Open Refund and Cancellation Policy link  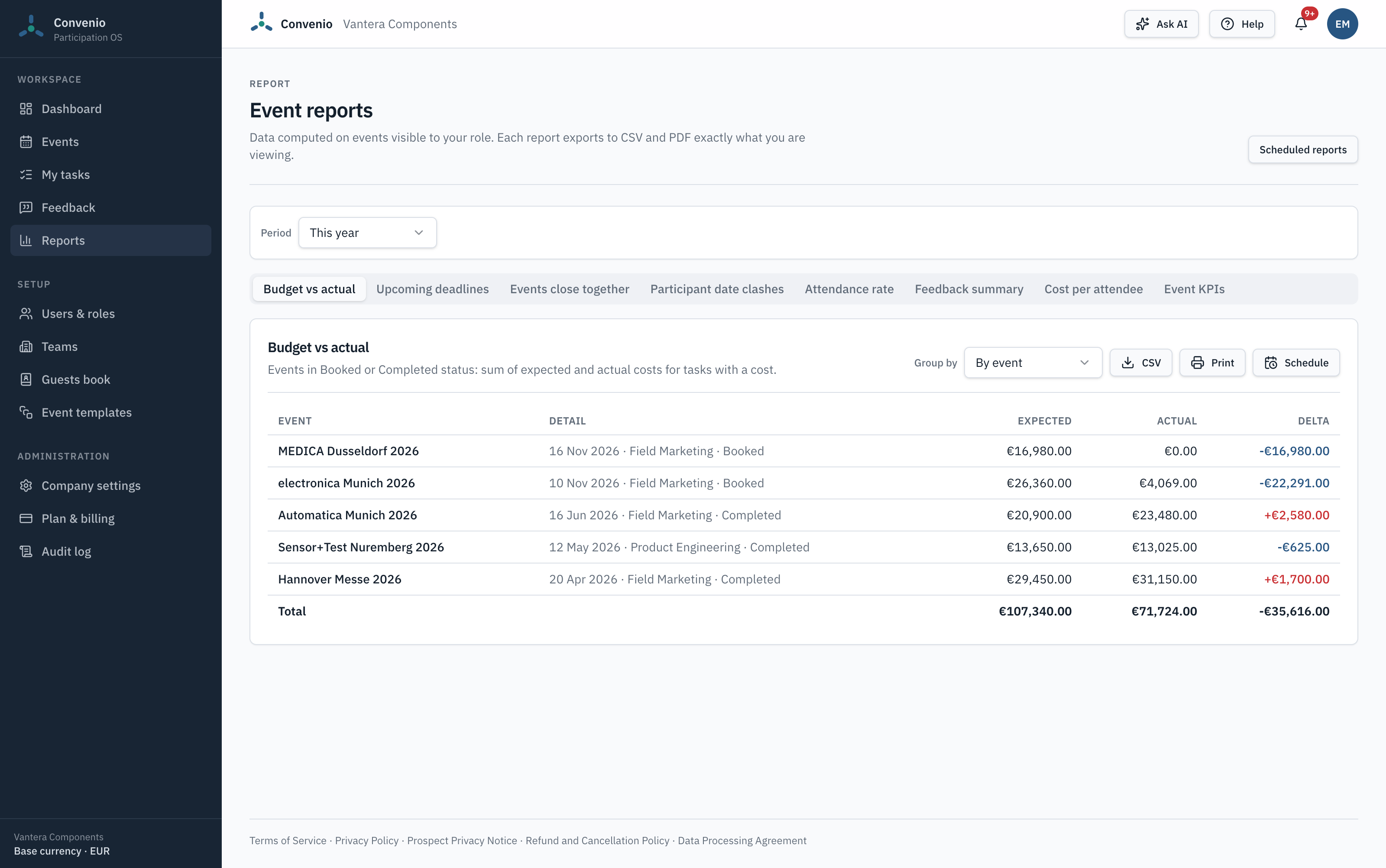597,840
